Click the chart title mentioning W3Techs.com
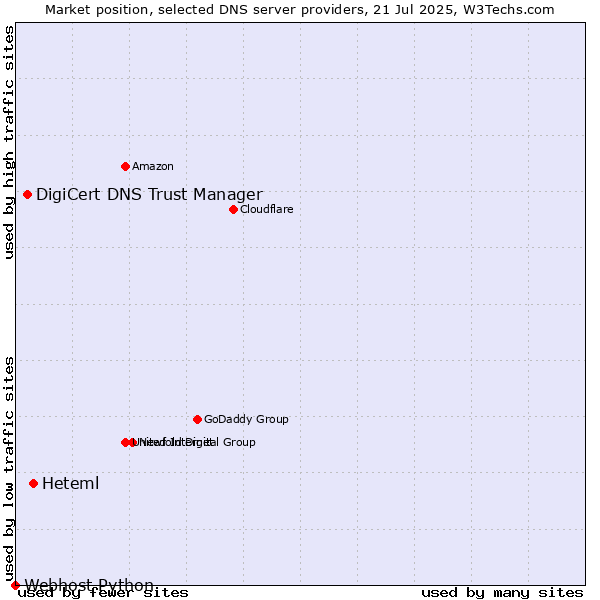The height and width of the screenshot is (600, 600). (x=300, y=10)
